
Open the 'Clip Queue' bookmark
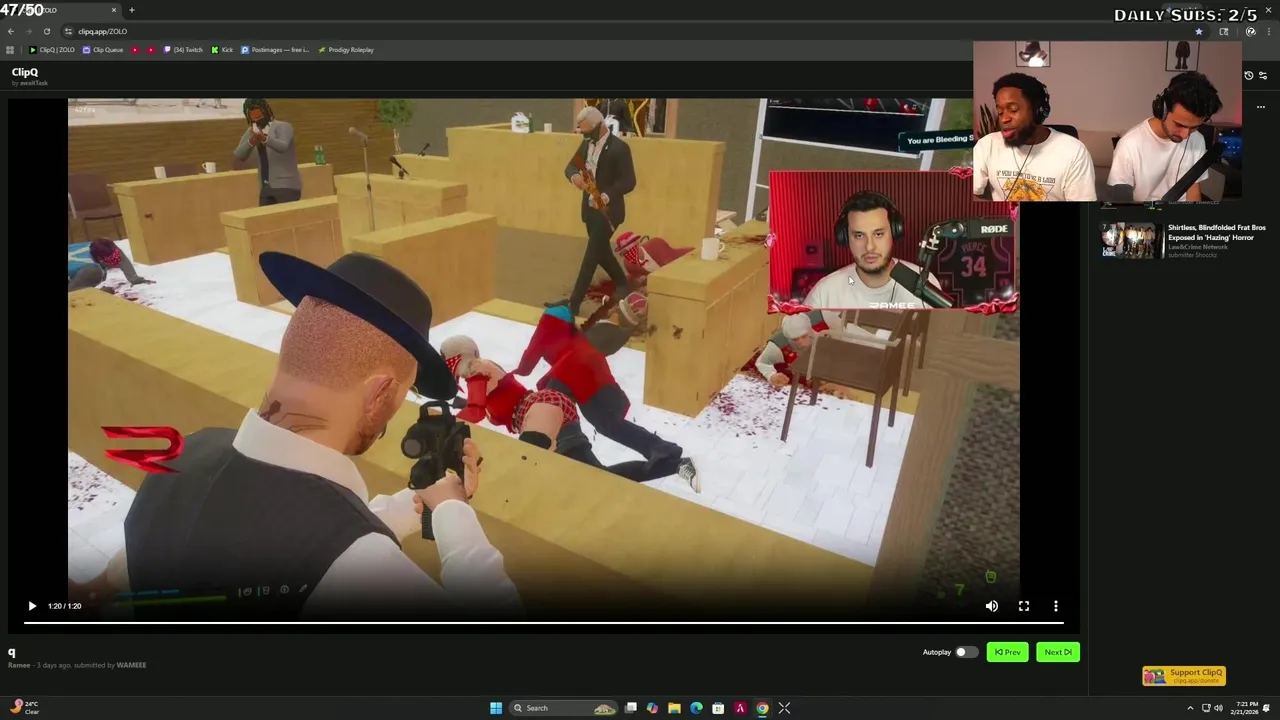click(x=103, y=50)
